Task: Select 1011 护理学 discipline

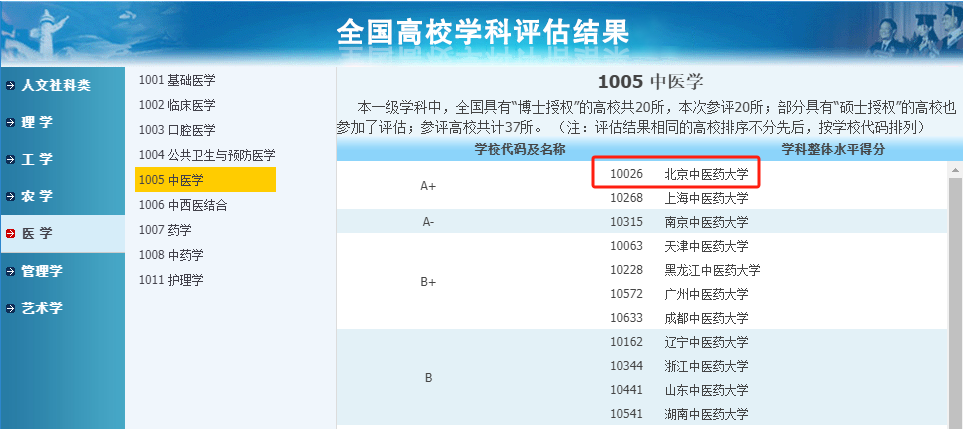Action: tap(171, 280)
